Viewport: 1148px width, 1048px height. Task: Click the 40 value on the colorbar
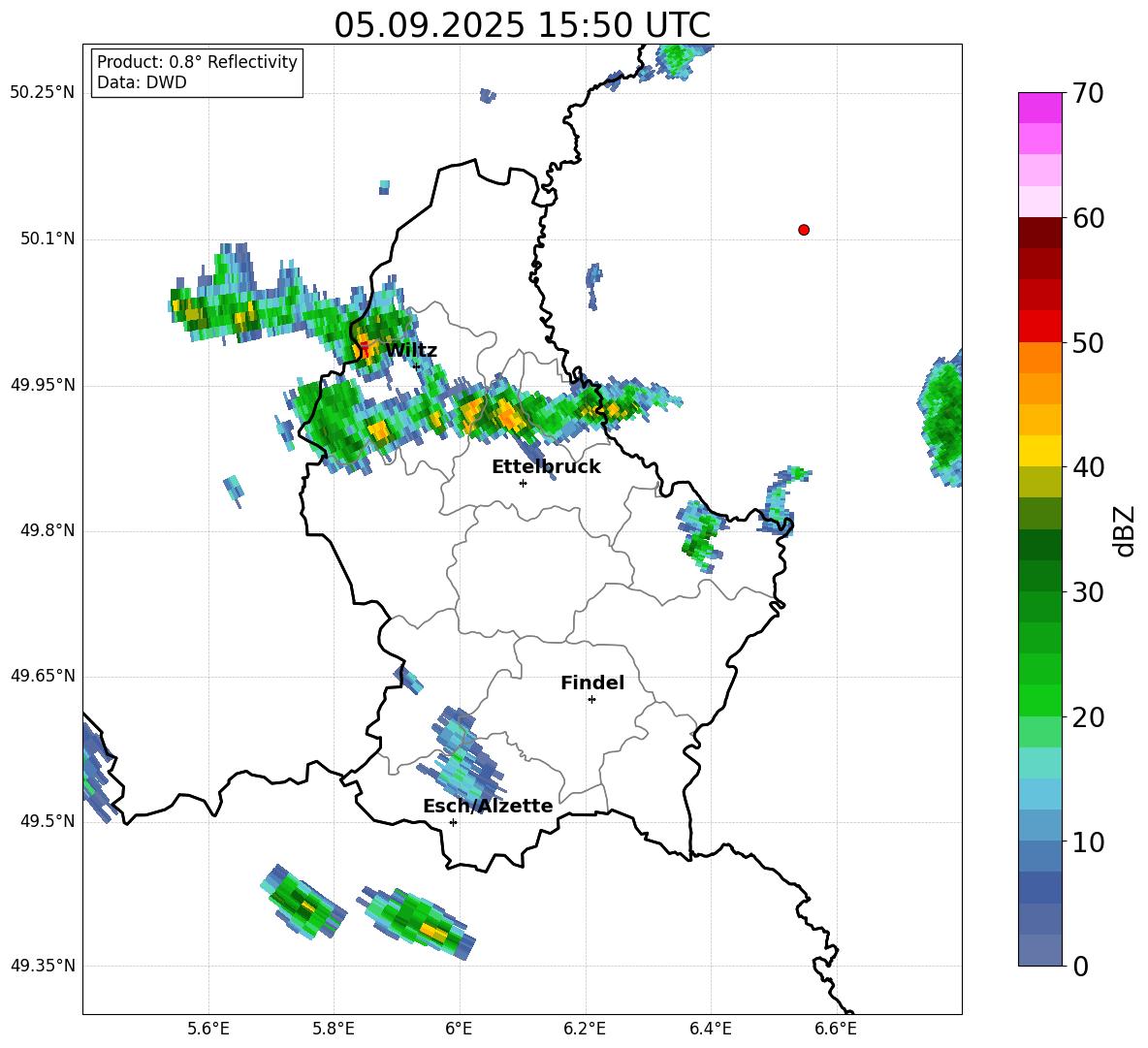[x=1088, y=467]
